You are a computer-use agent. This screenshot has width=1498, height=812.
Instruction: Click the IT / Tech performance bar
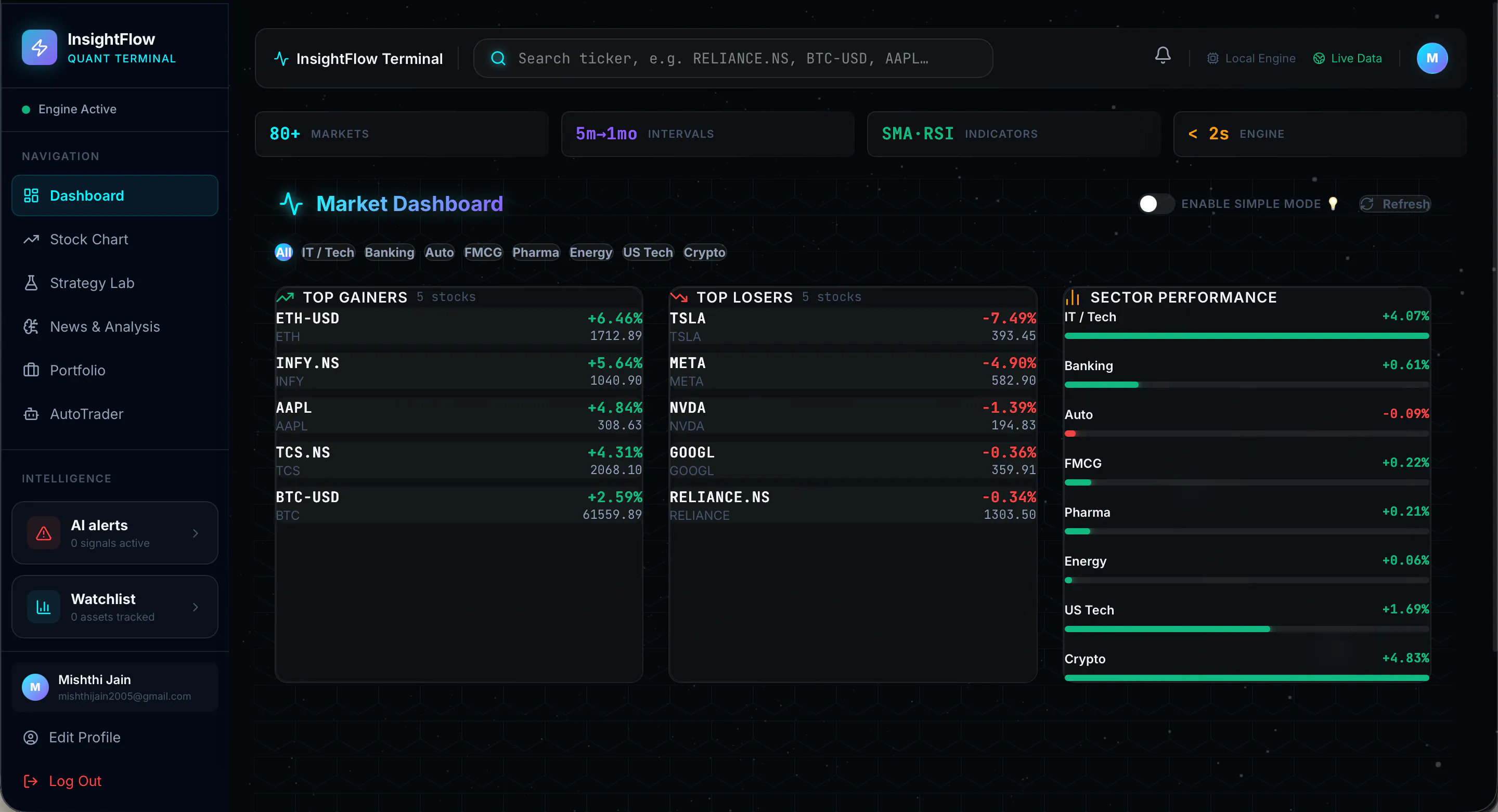click(1246, 336)
